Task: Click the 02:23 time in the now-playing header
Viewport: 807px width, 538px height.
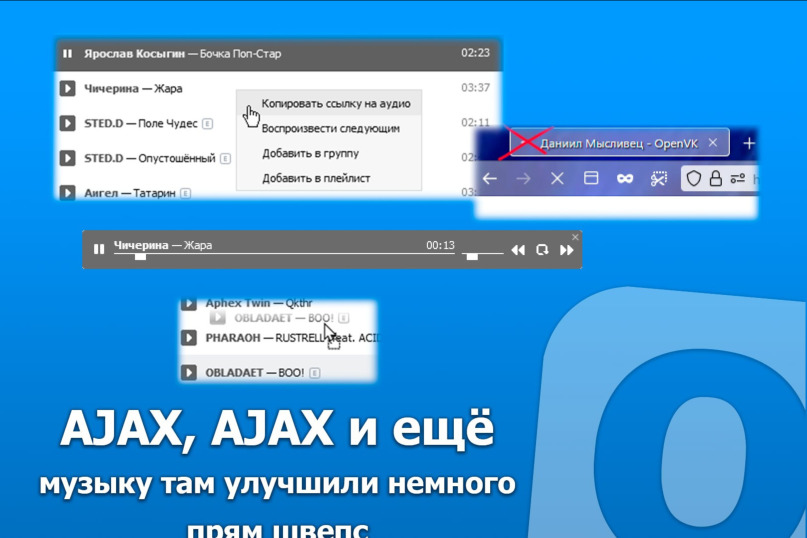Action: tap(475, 53)
